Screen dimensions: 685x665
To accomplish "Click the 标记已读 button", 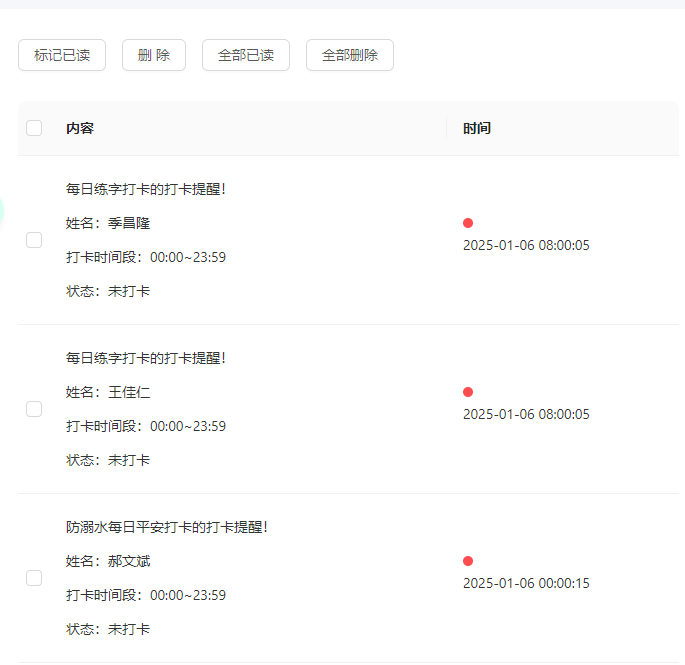I will [62, 56].
